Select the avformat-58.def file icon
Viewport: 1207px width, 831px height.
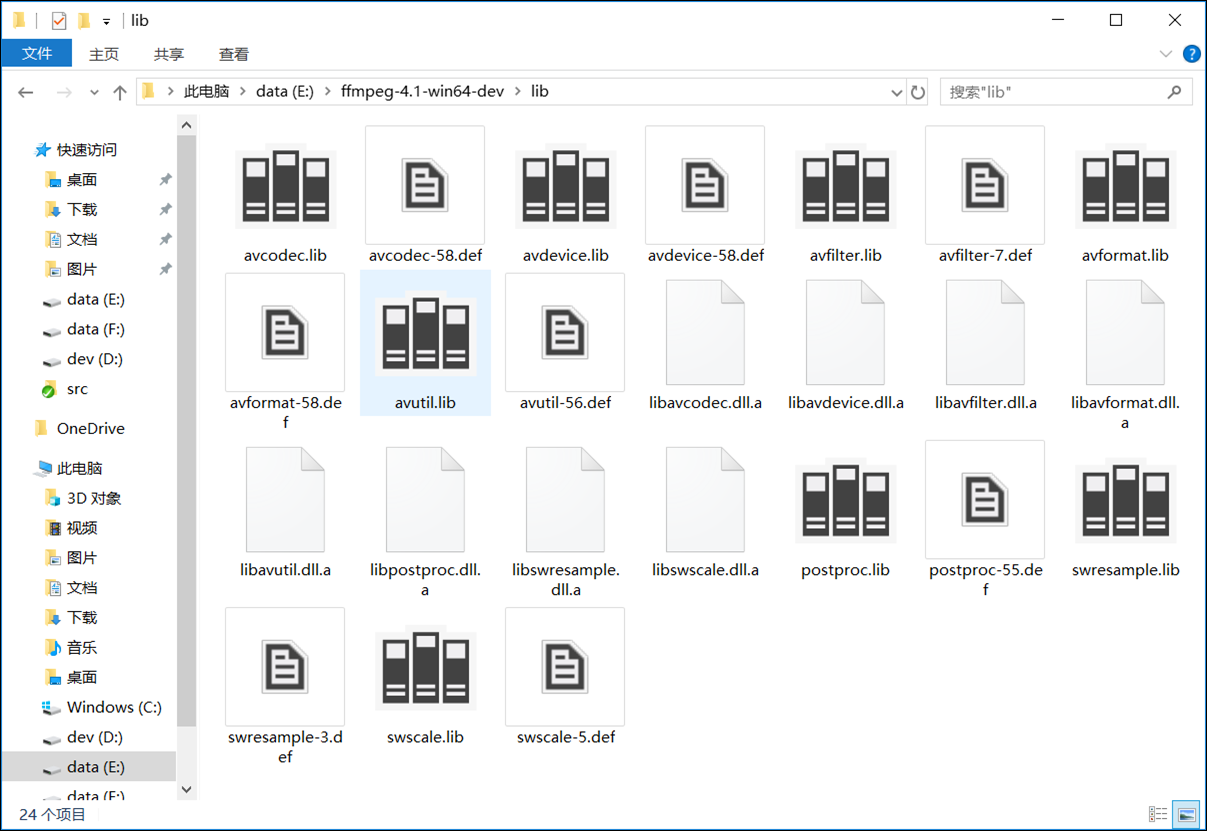(285, 332)
